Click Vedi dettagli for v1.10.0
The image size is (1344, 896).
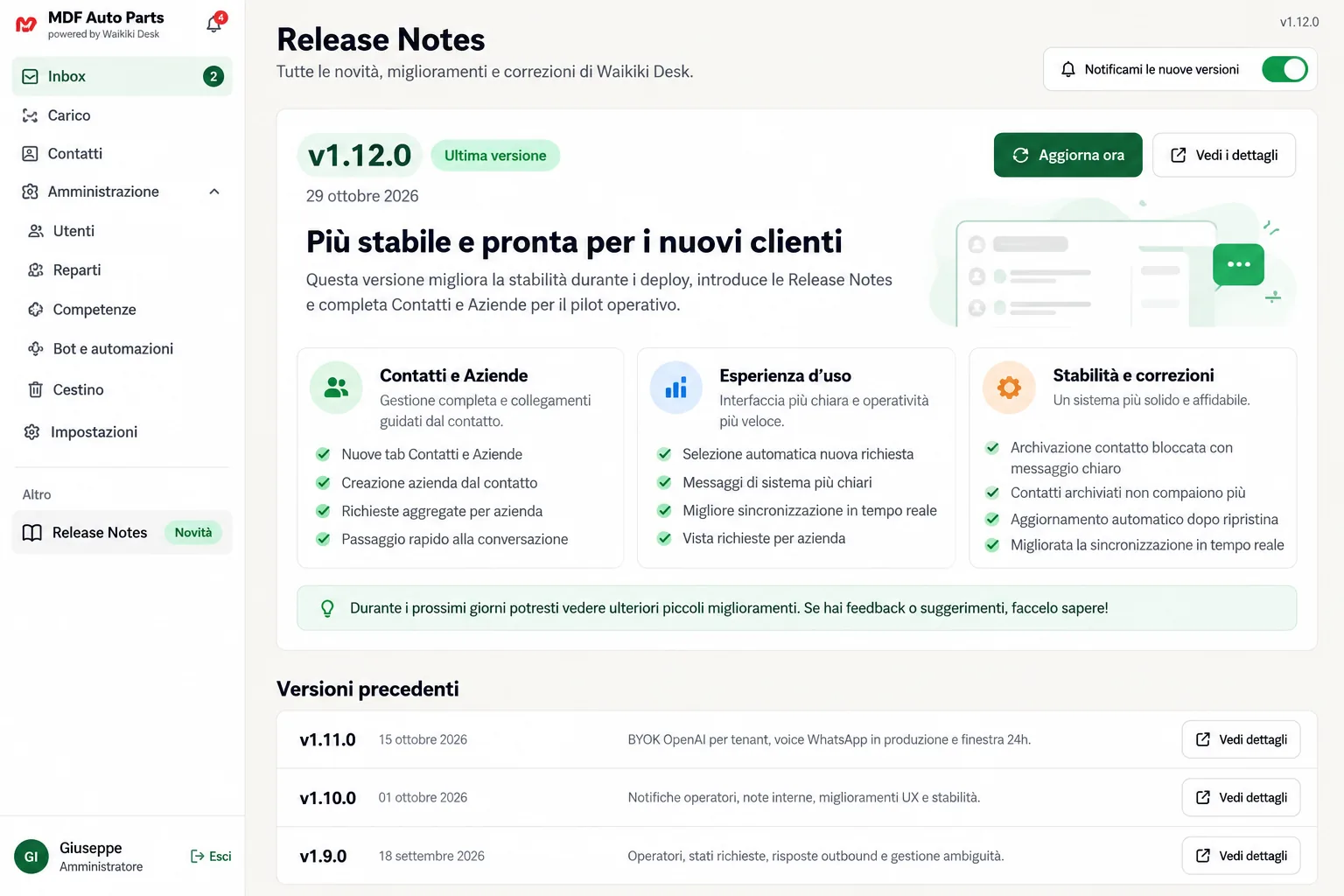click(x=1241, y=797)
